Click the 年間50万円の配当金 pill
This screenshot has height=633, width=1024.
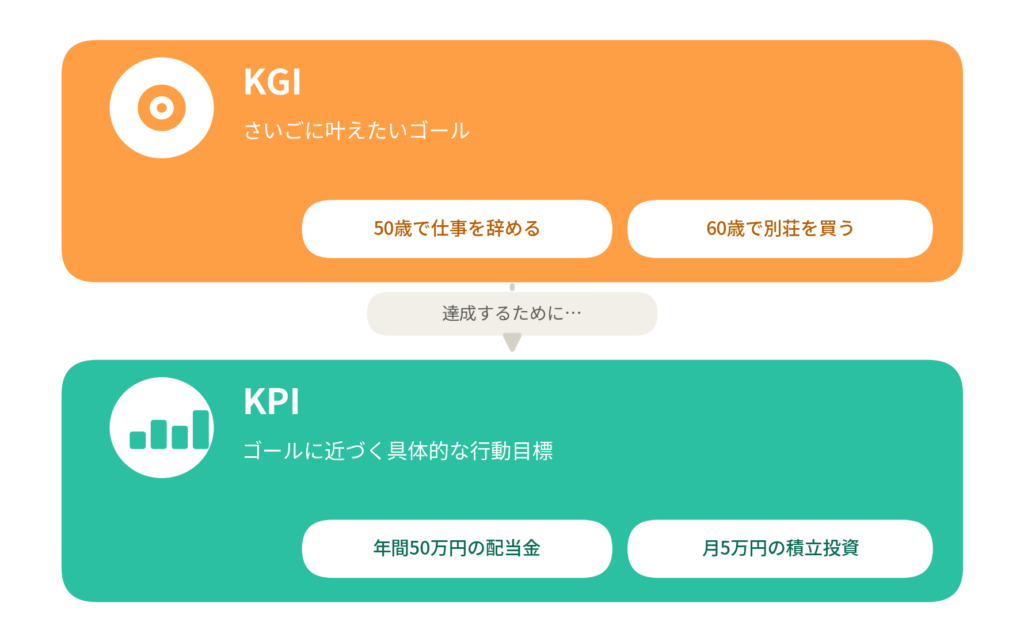457,548
